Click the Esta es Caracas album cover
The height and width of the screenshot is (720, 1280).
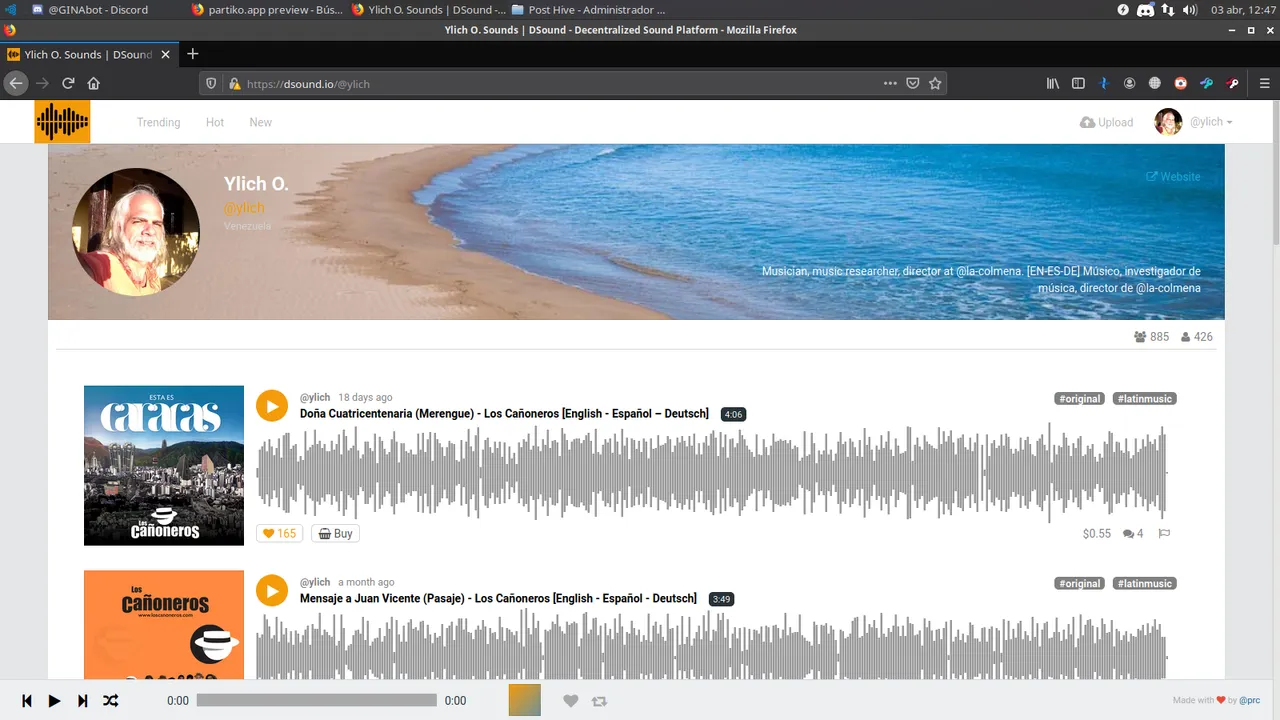164,465
